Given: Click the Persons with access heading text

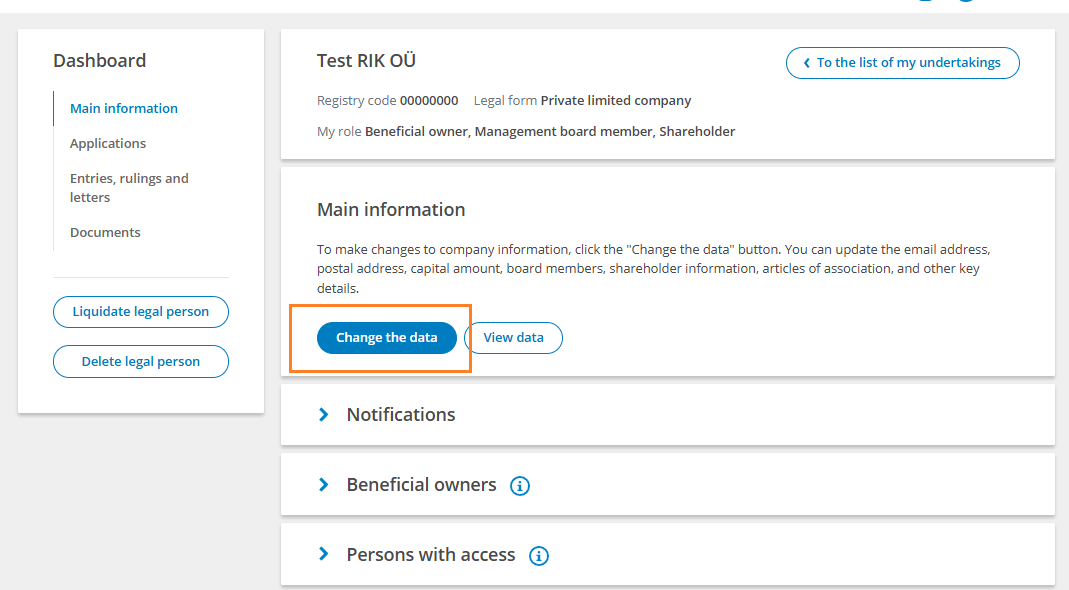Looking at the screenshot, I should point(431,555).
